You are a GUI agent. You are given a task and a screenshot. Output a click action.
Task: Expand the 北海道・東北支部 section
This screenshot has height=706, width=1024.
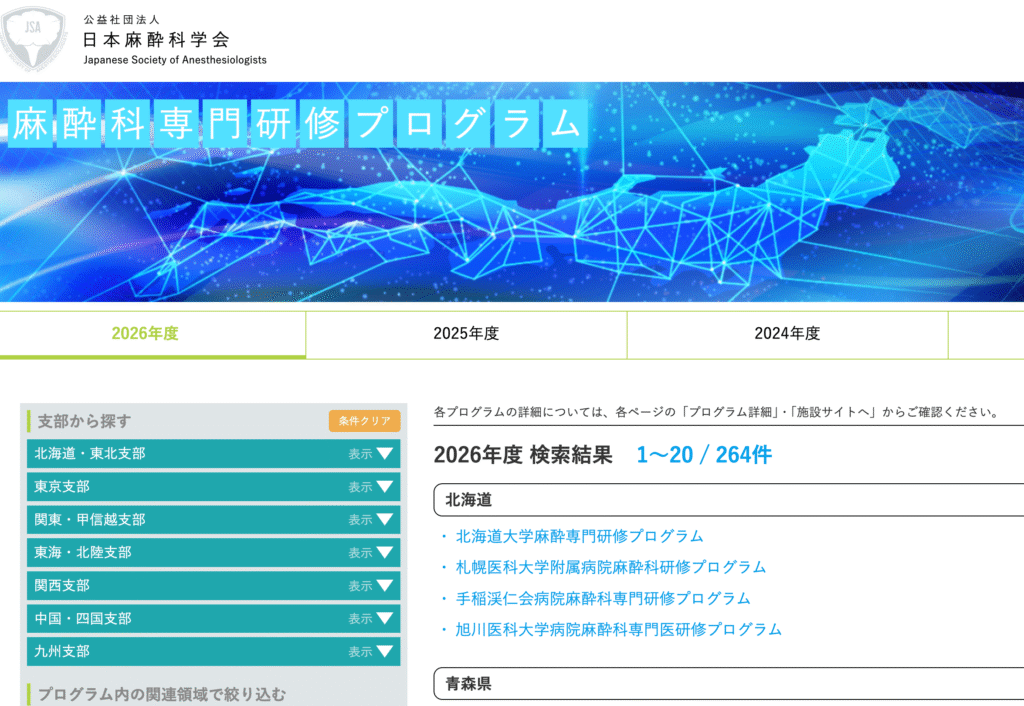(213, 454)
